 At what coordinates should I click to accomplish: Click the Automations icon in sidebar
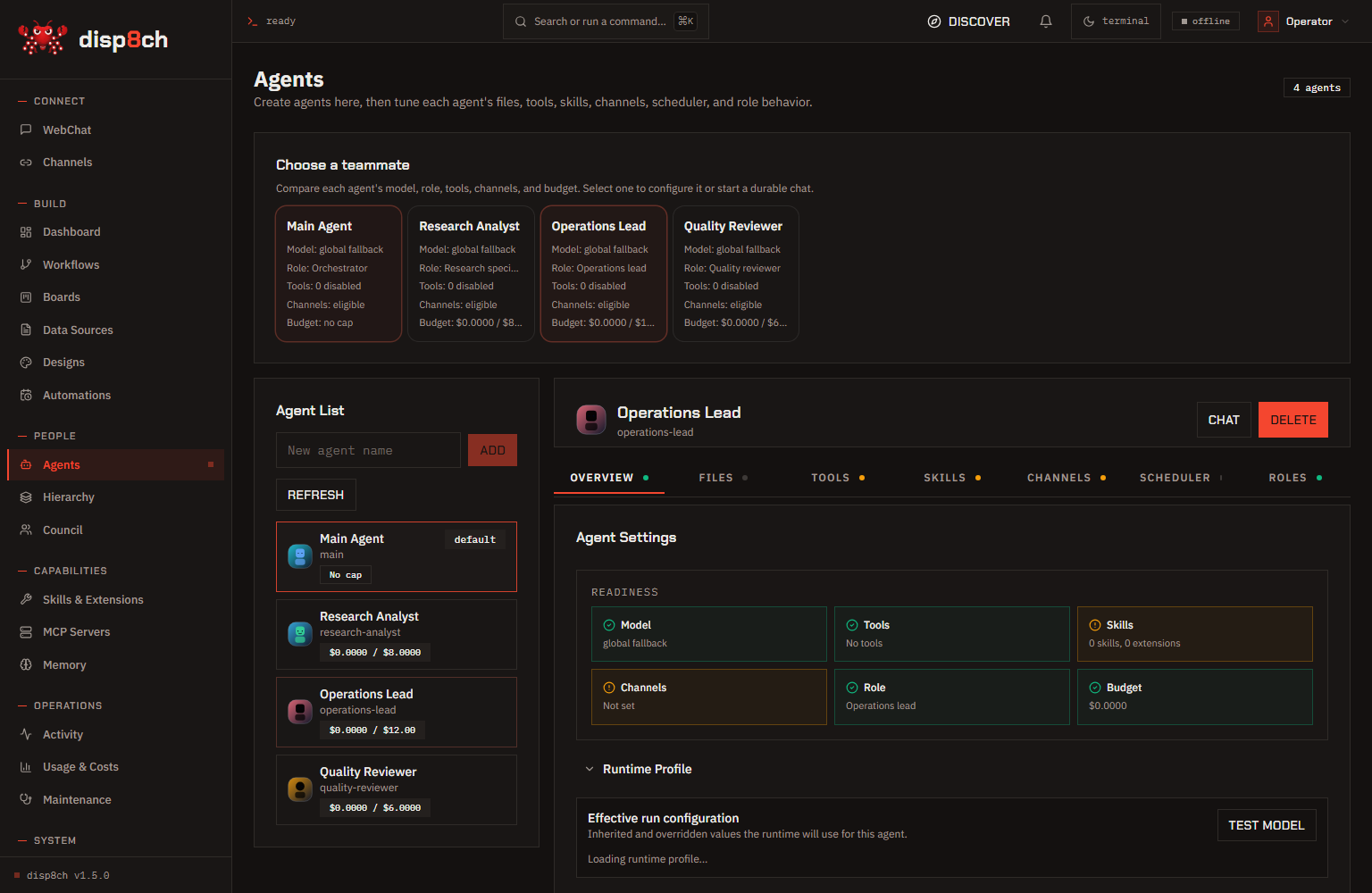click(26, 395)
